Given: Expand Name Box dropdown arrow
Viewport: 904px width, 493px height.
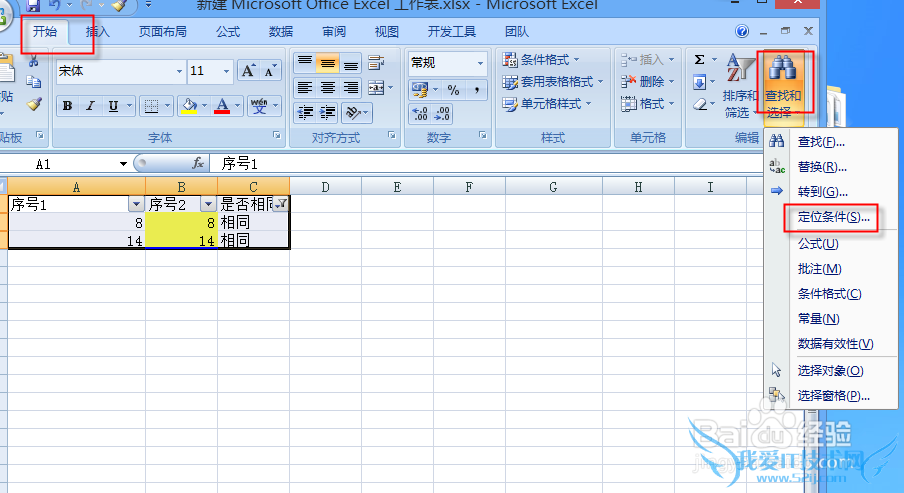Looking at the screenshot, I should click(123, 164).
